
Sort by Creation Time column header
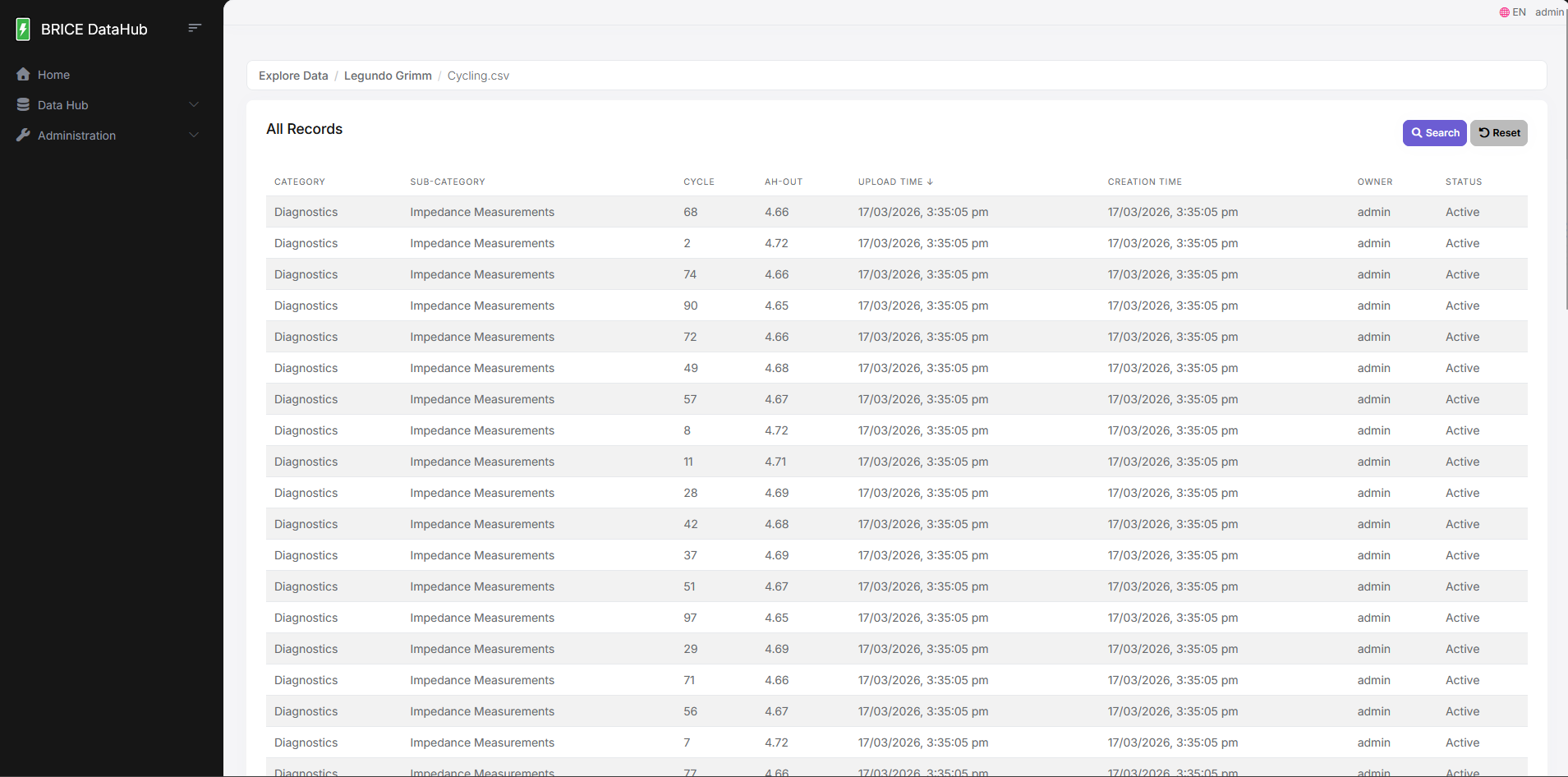(x=1145, y=182)
